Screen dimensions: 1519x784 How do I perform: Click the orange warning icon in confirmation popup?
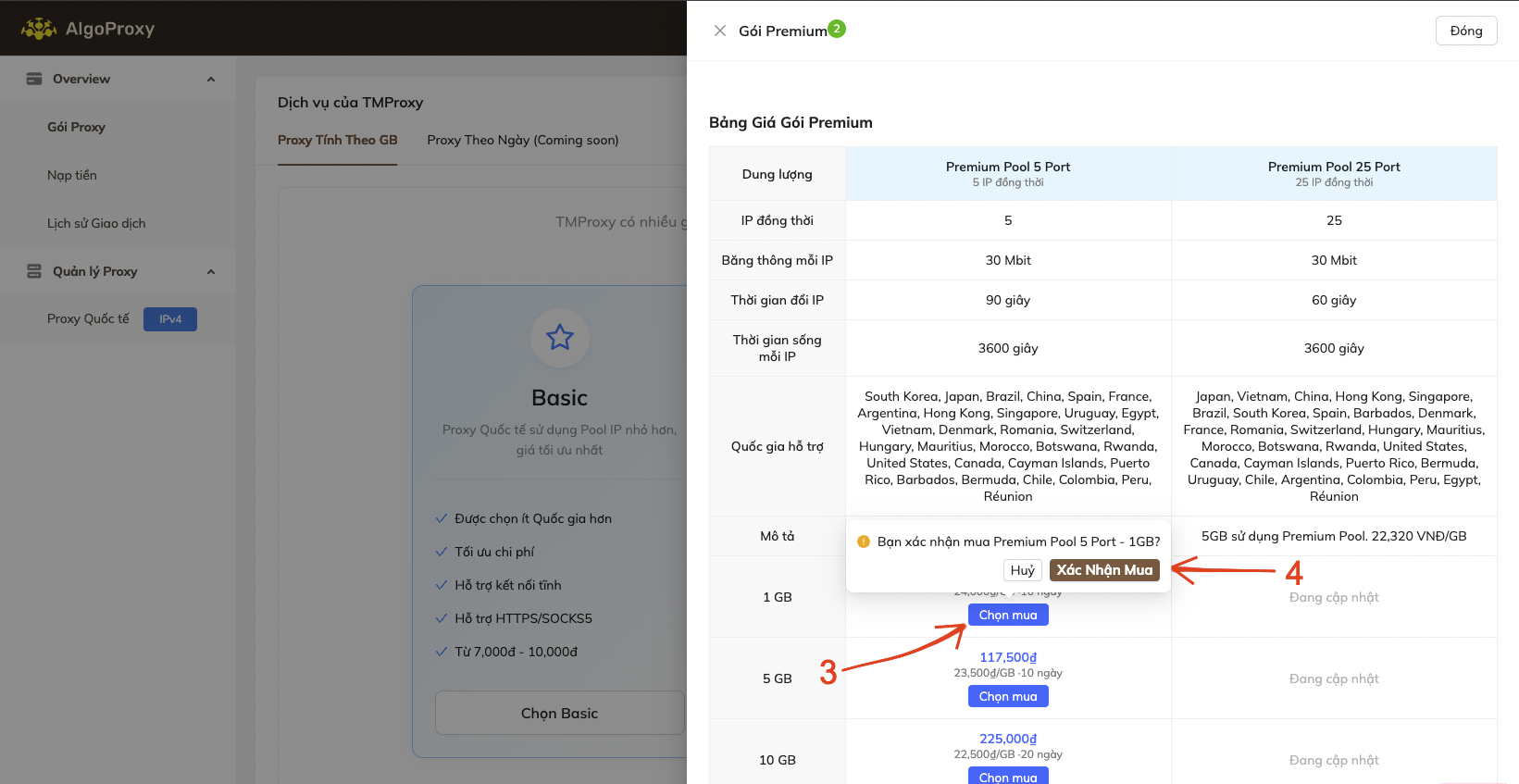coord(864,541)
